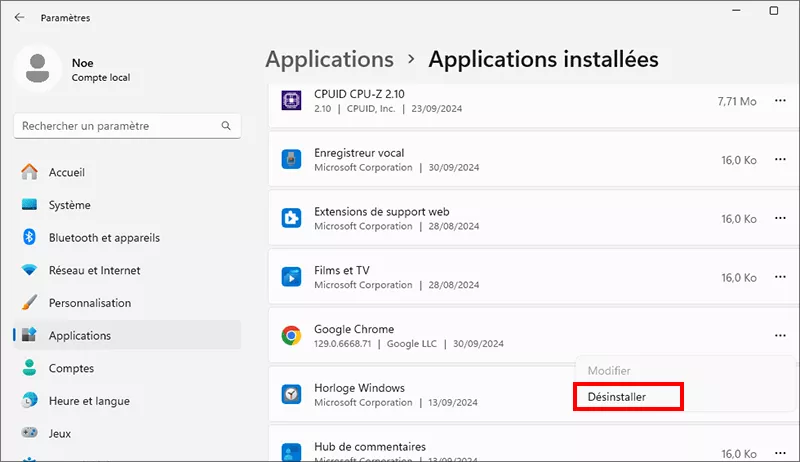Click the Enregistreur vocal app name
The height and width of the screenshot is (462, 800).
point(359,153)
